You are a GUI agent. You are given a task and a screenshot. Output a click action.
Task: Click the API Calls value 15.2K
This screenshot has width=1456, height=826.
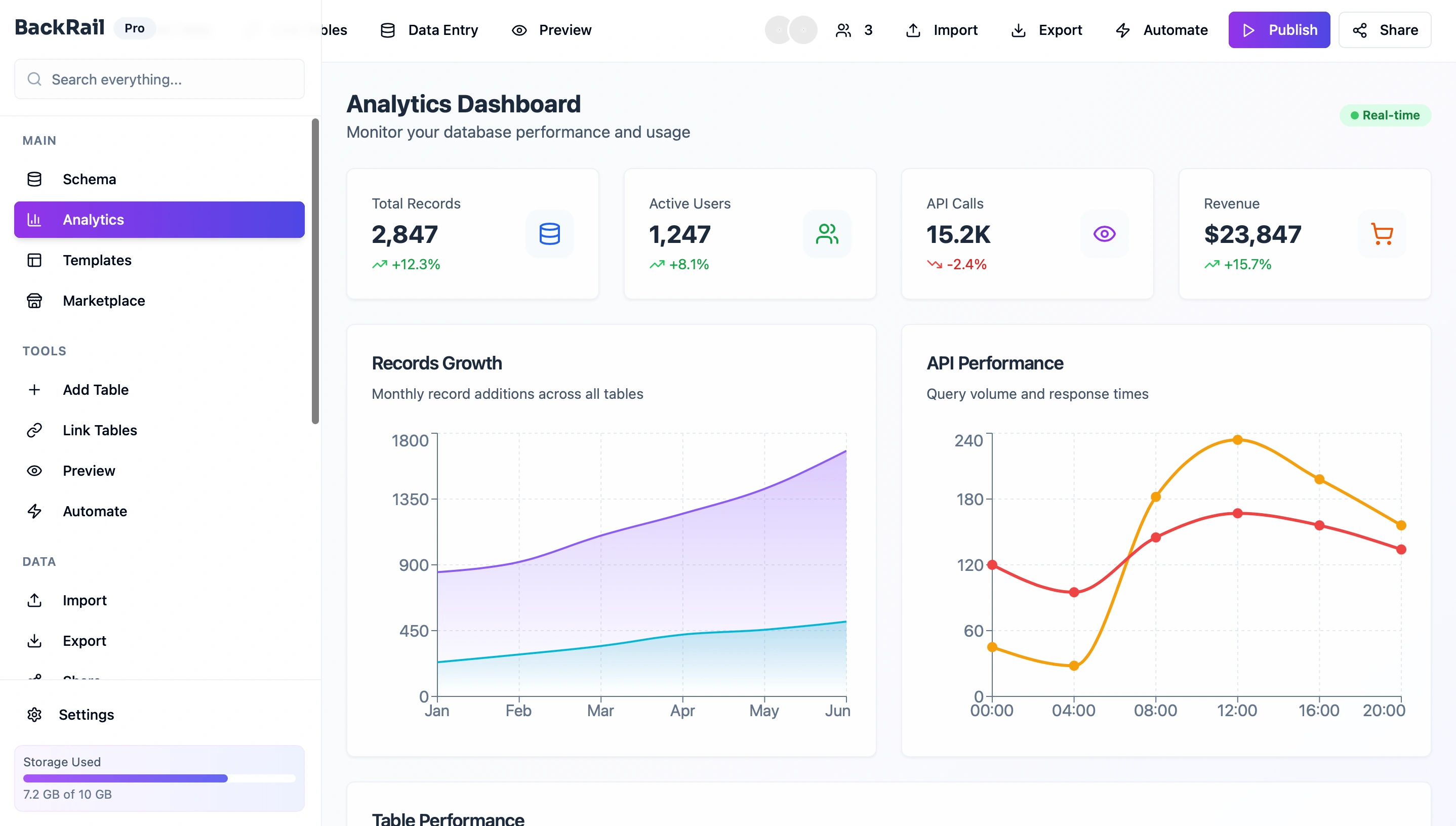pyautogui.click(x=958, y=234)
